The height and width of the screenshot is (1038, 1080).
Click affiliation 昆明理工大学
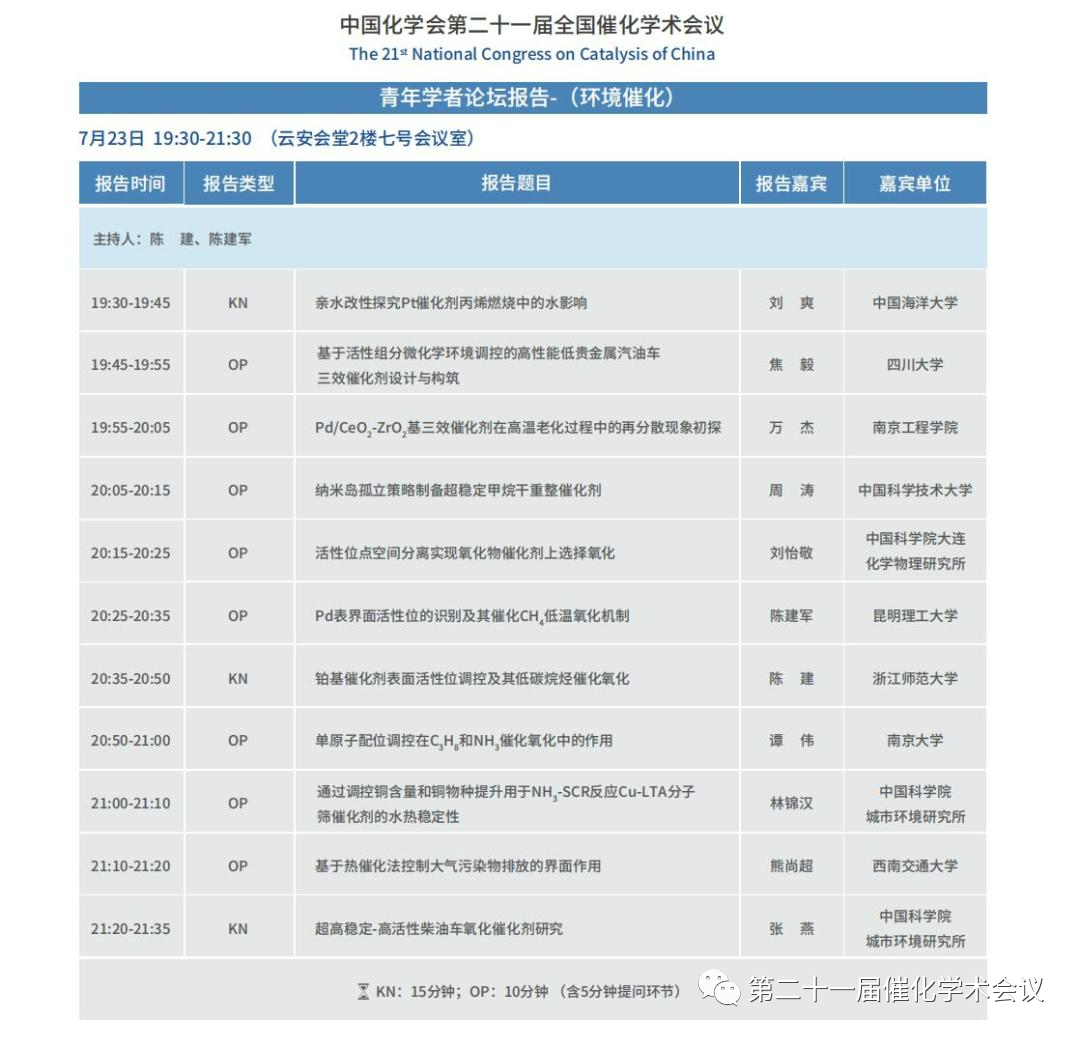pyautogui.click(x=915, y=616)
